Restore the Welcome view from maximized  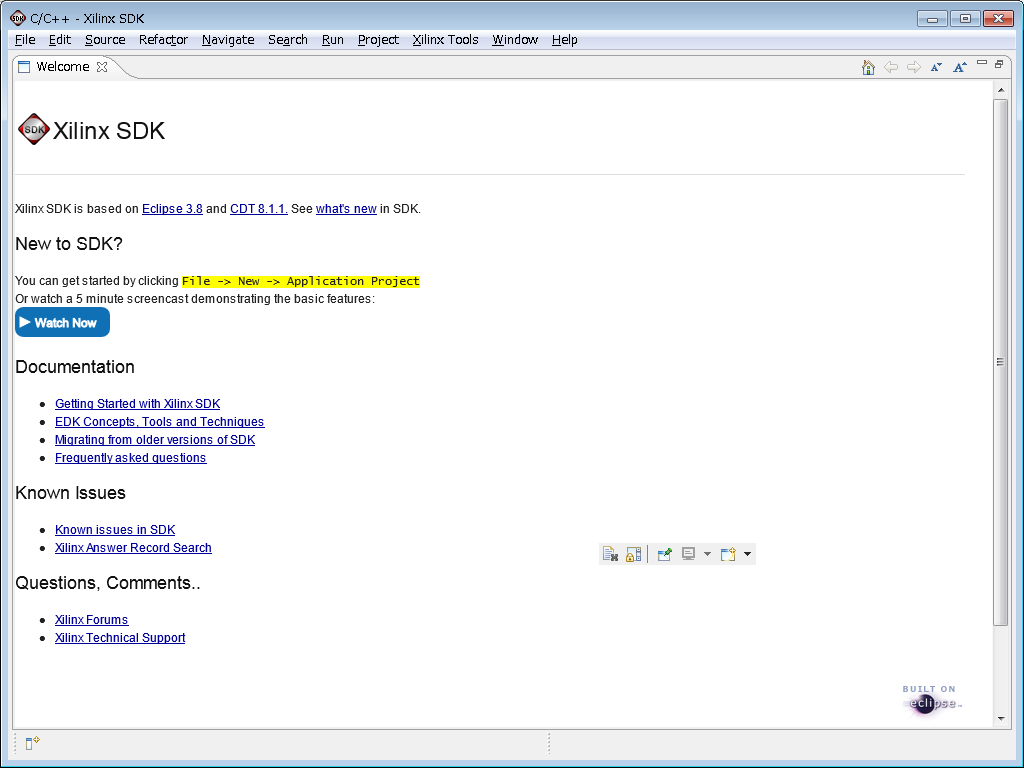pos(998,63)
